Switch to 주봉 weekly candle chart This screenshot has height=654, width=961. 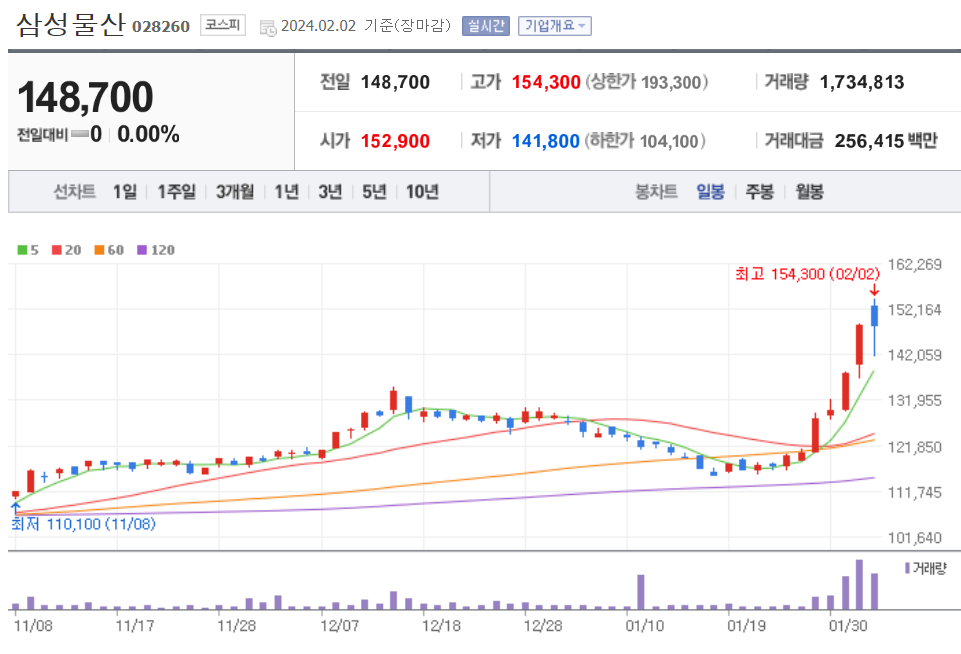click(x=759, y=192)
